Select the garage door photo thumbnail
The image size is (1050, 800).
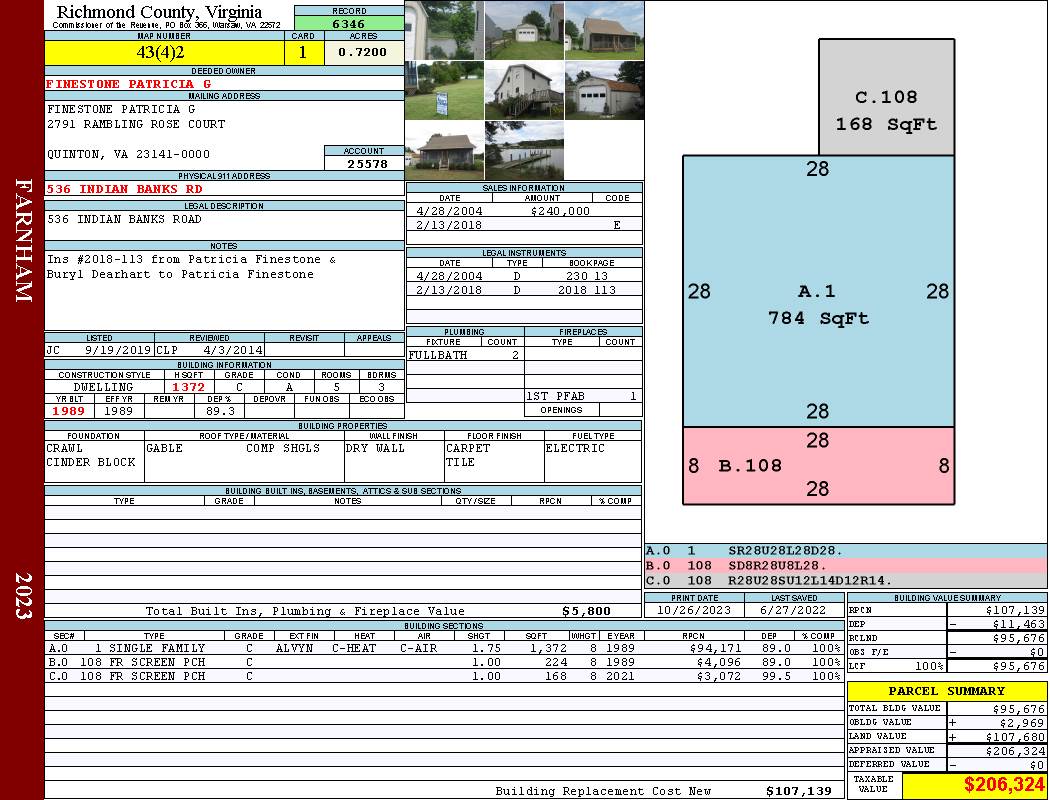click(x=604, y=90)
